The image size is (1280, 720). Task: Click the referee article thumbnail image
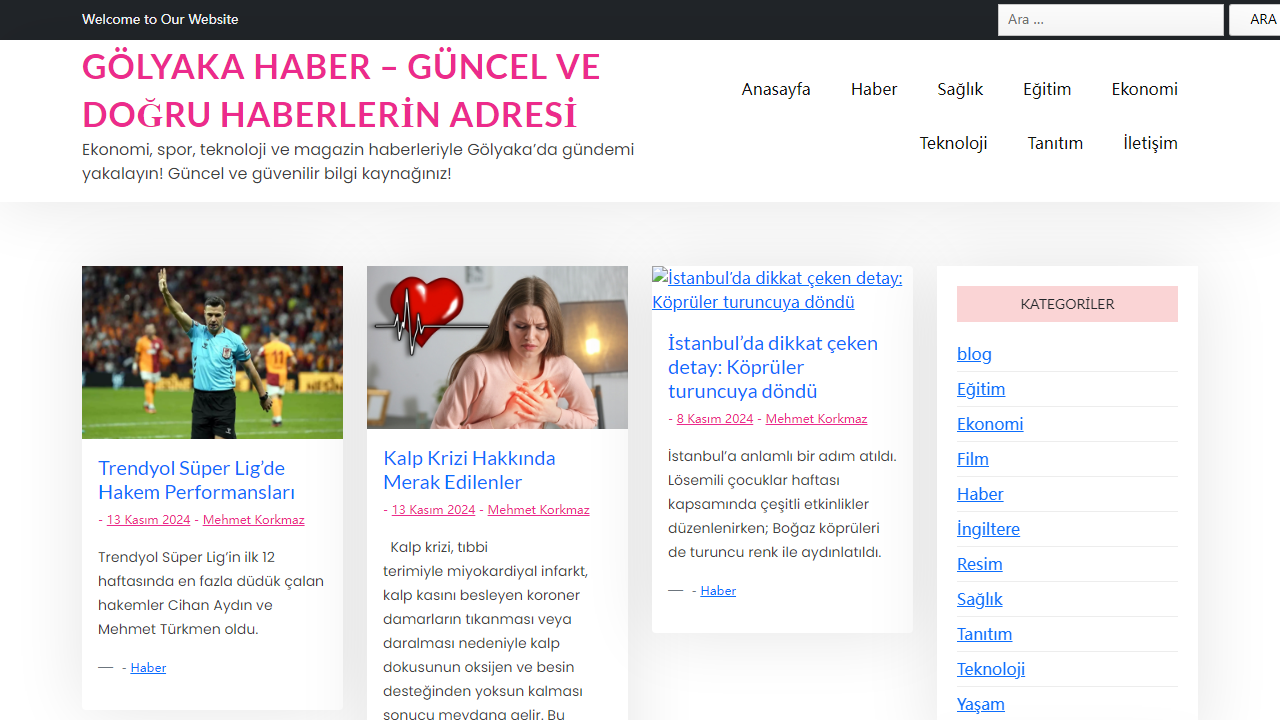[x=212, y=352]
